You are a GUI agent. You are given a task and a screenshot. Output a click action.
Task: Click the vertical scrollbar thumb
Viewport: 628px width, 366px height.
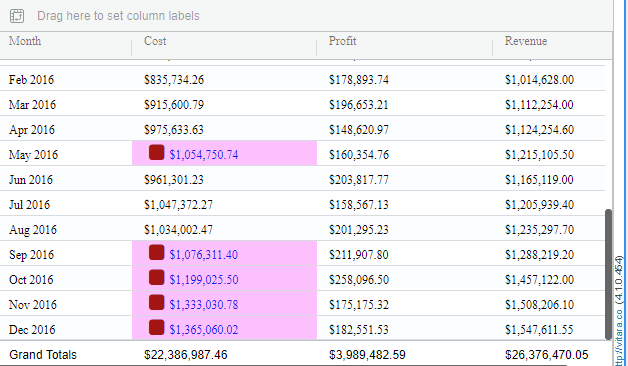[x=608, y=274]
